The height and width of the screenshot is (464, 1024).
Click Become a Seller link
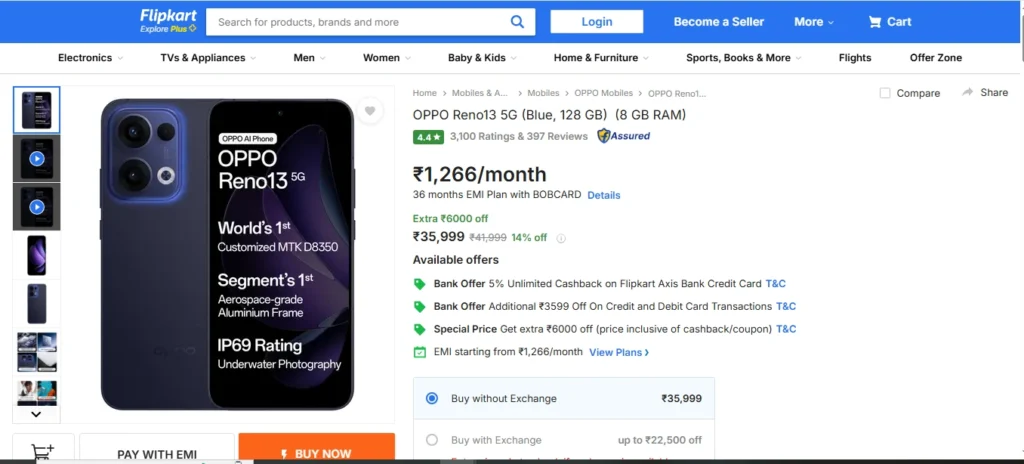718,22
